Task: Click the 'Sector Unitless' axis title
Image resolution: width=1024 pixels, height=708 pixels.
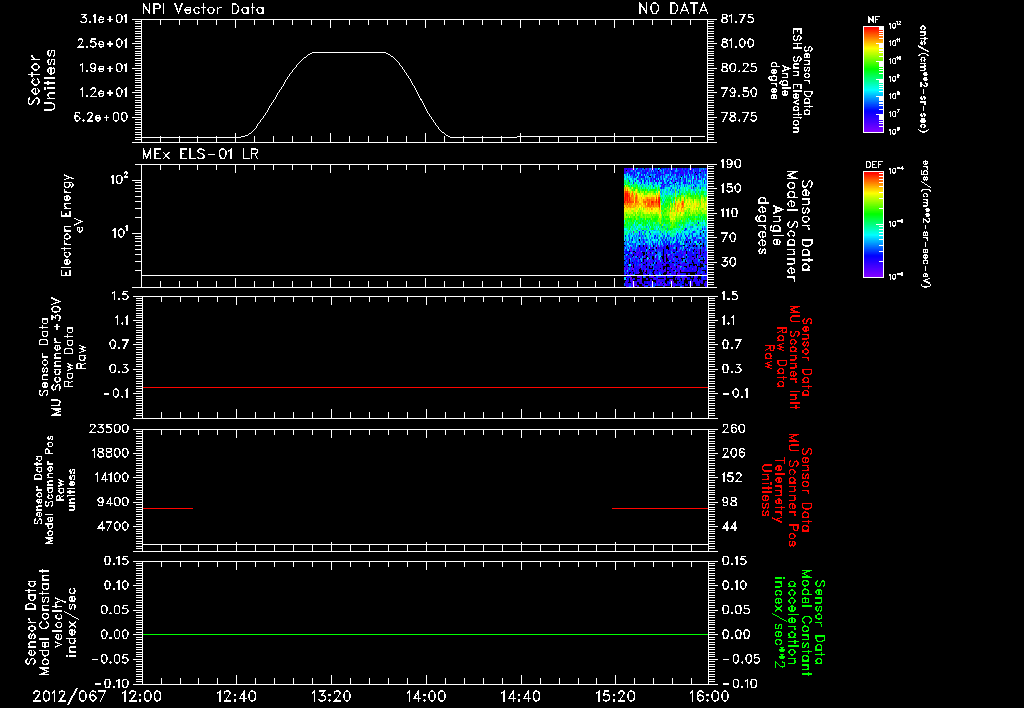Action: [42, 80]
